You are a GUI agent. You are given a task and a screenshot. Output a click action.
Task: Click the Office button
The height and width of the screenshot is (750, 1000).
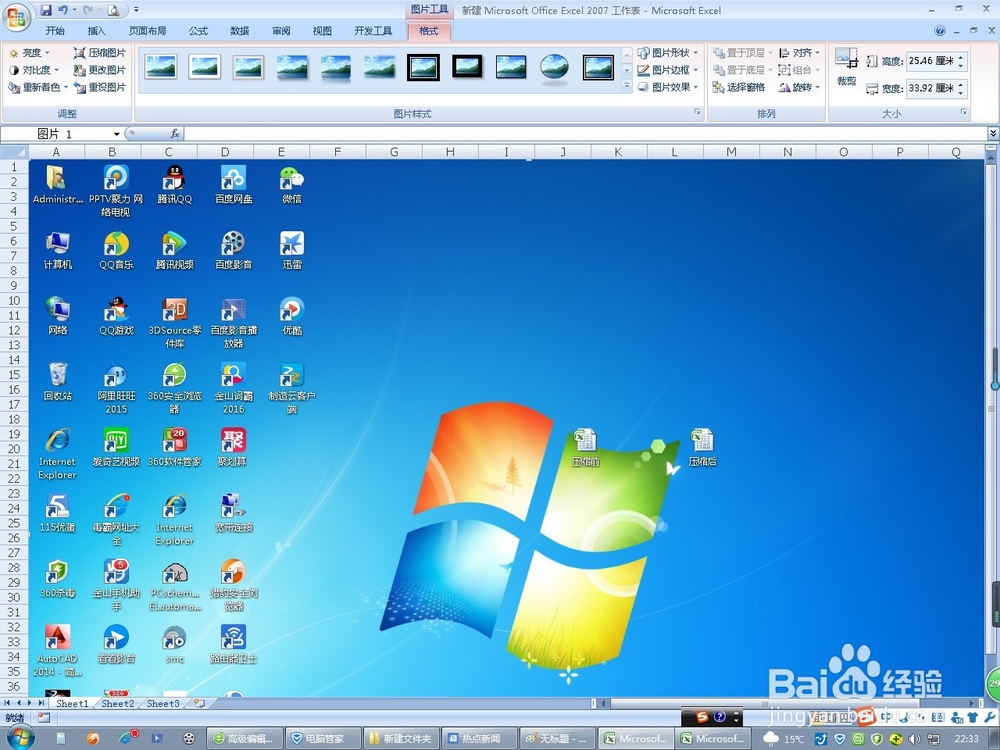point(17,17)
